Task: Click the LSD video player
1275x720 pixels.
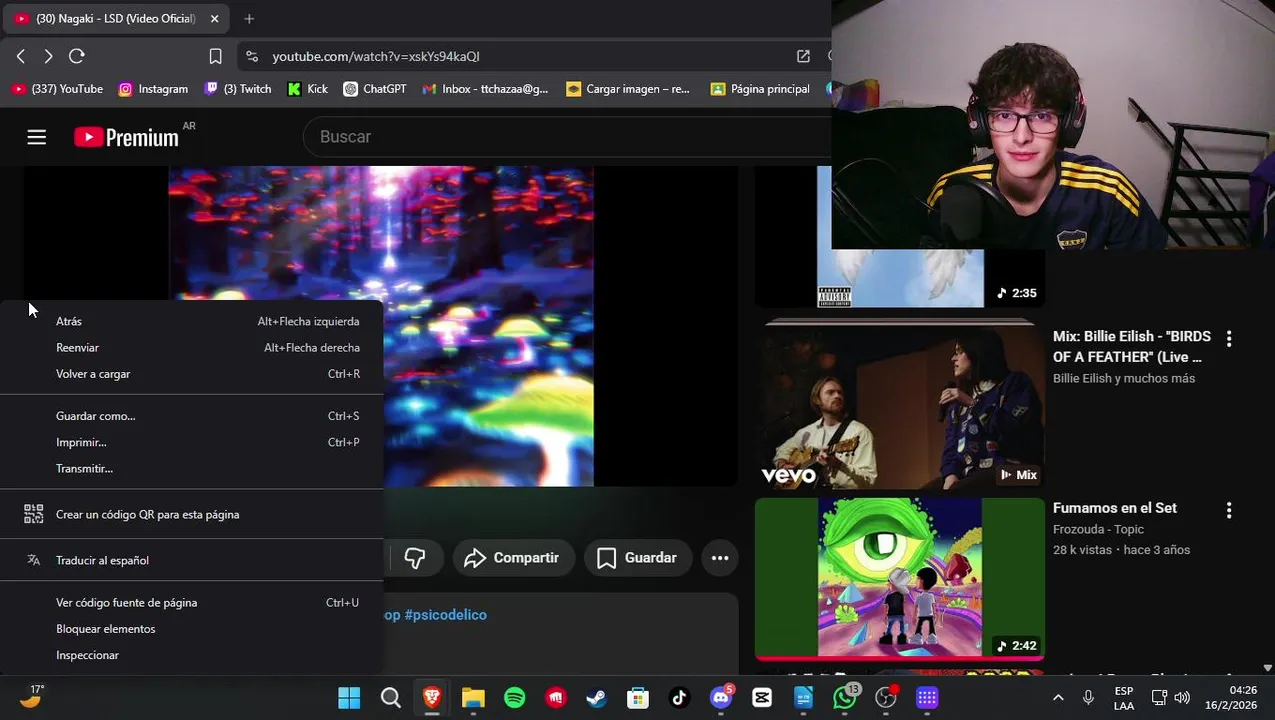Action: [x=380, y=326]
